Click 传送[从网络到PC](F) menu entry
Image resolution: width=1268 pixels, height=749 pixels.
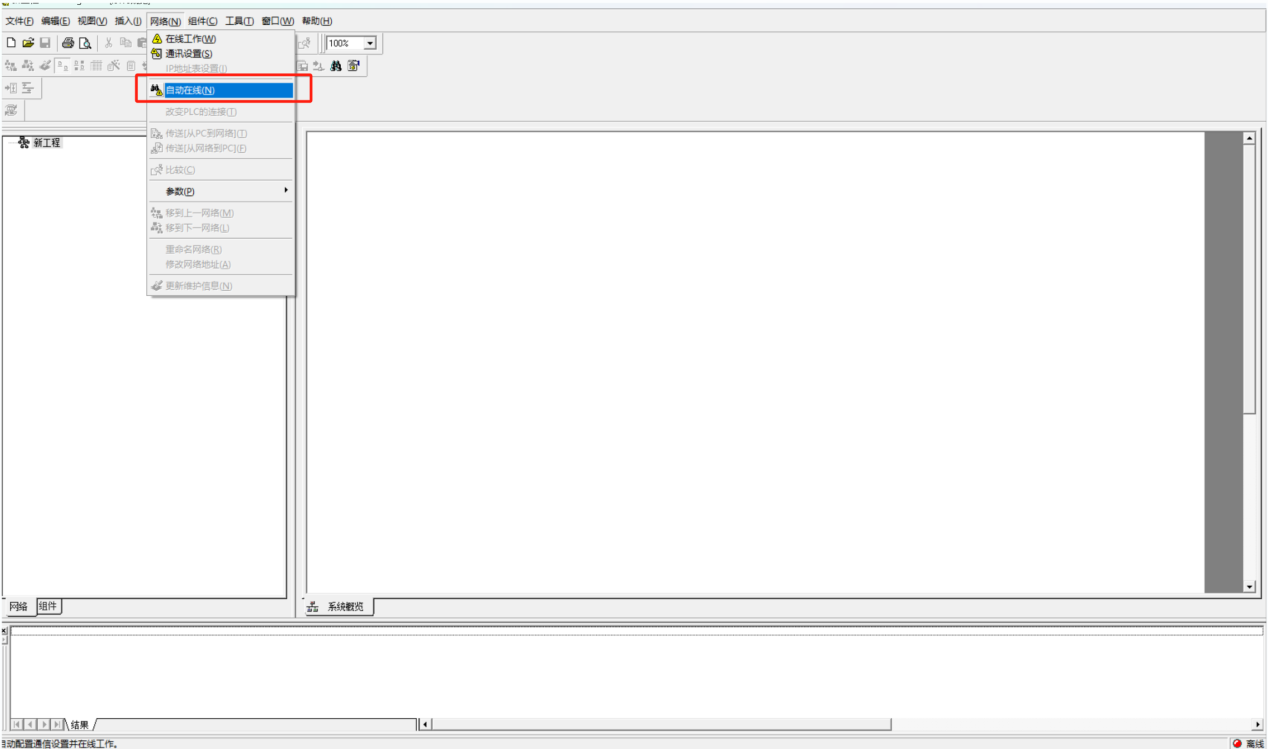[221, 148]
